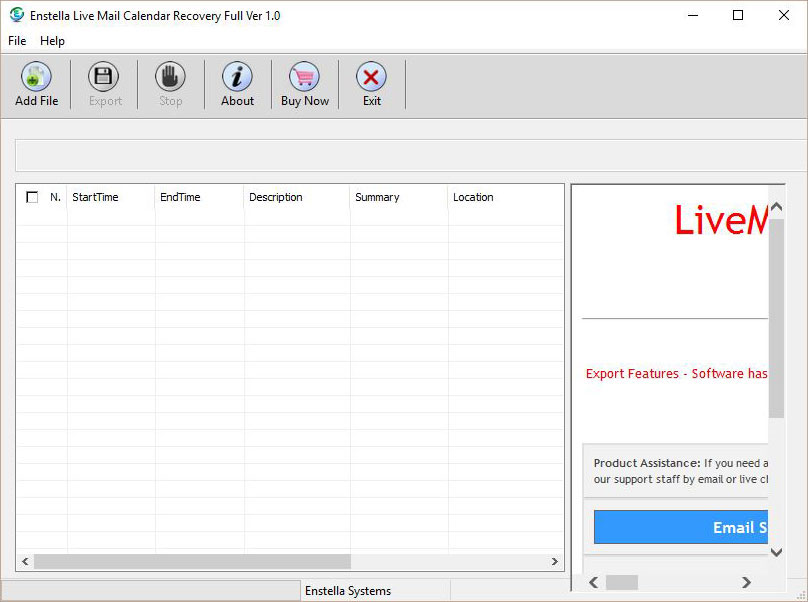The image size is (808, 602).
Task: Open the Help menu
Action: pos(52,41)
